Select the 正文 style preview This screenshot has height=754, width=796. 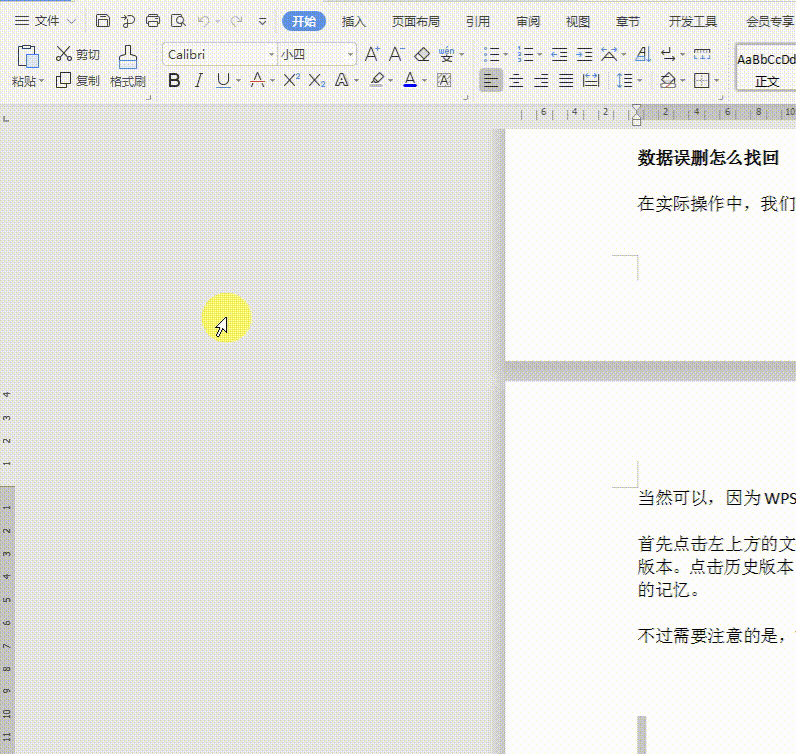click(x=767, y=68)
